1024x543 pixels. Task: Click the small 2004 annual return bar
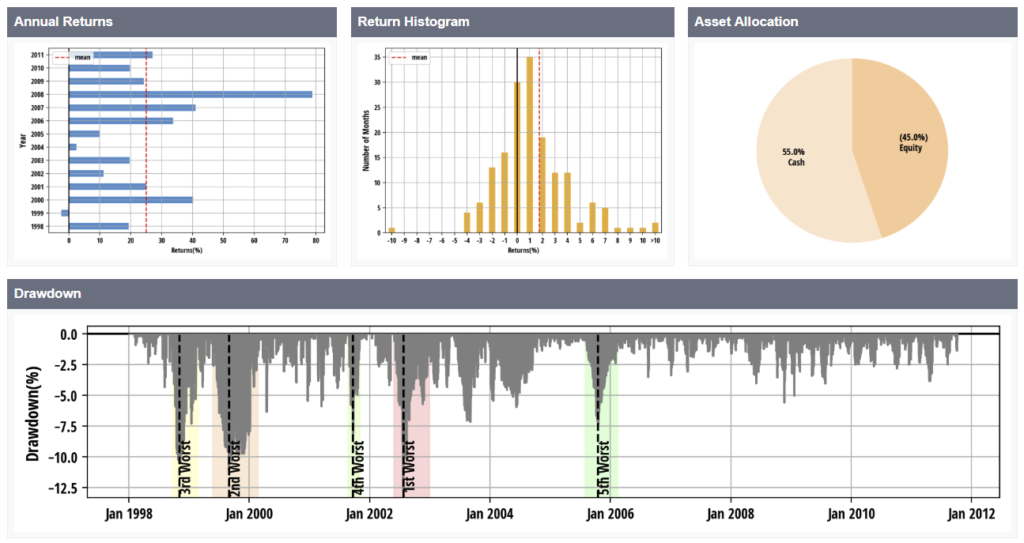[x=72, y=147]
